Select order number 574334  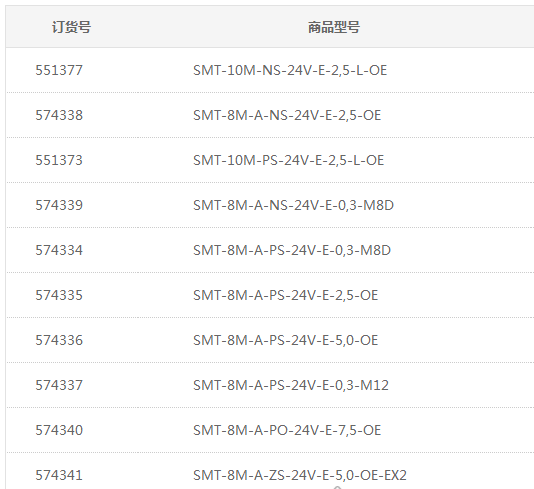[59, 250]
